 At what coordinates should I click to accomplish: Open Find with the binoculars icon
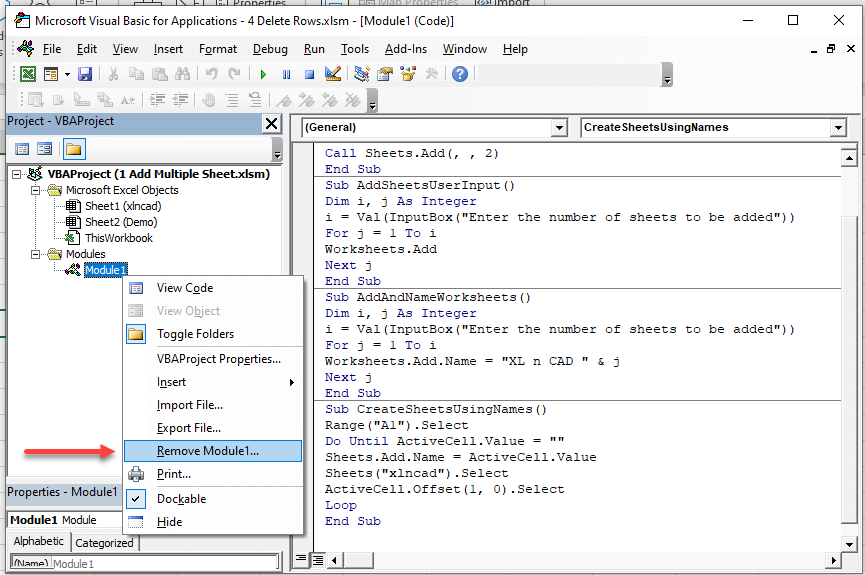click(x=182, y=74)
